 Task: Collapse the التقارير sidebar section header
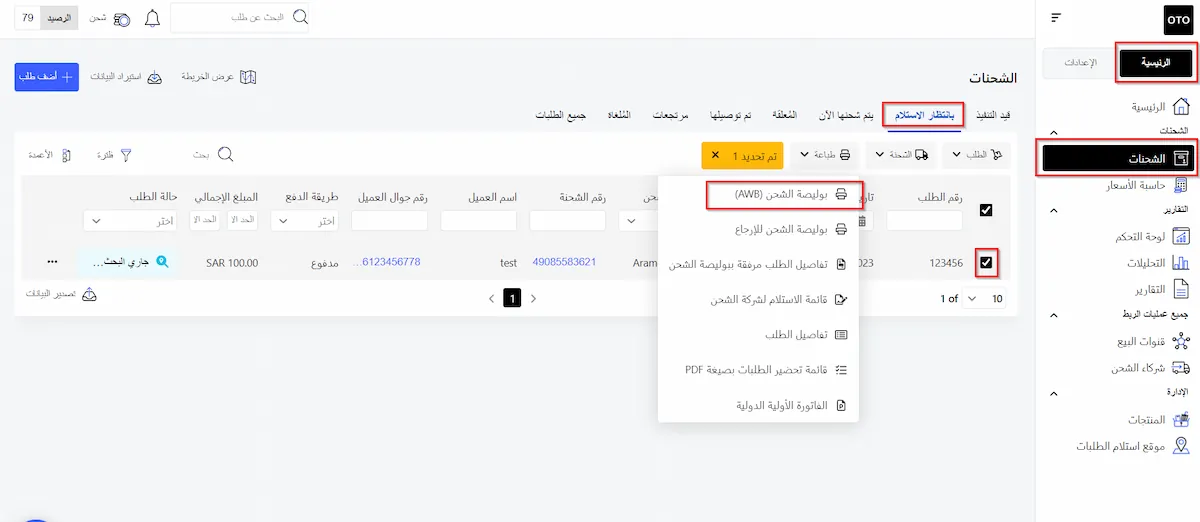[1054, 211]
